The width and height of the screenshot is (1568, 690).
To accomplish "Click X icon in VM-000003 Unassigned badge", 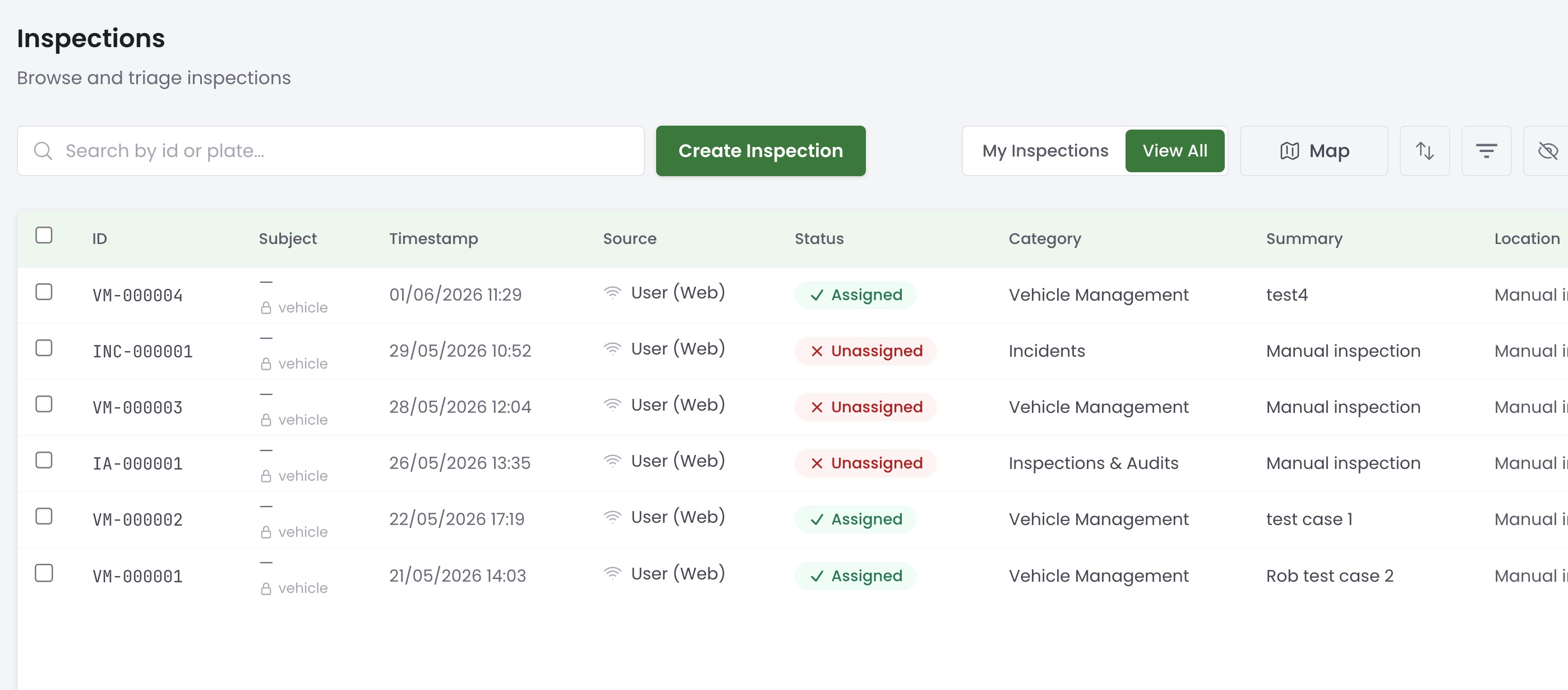I will 817,407.
